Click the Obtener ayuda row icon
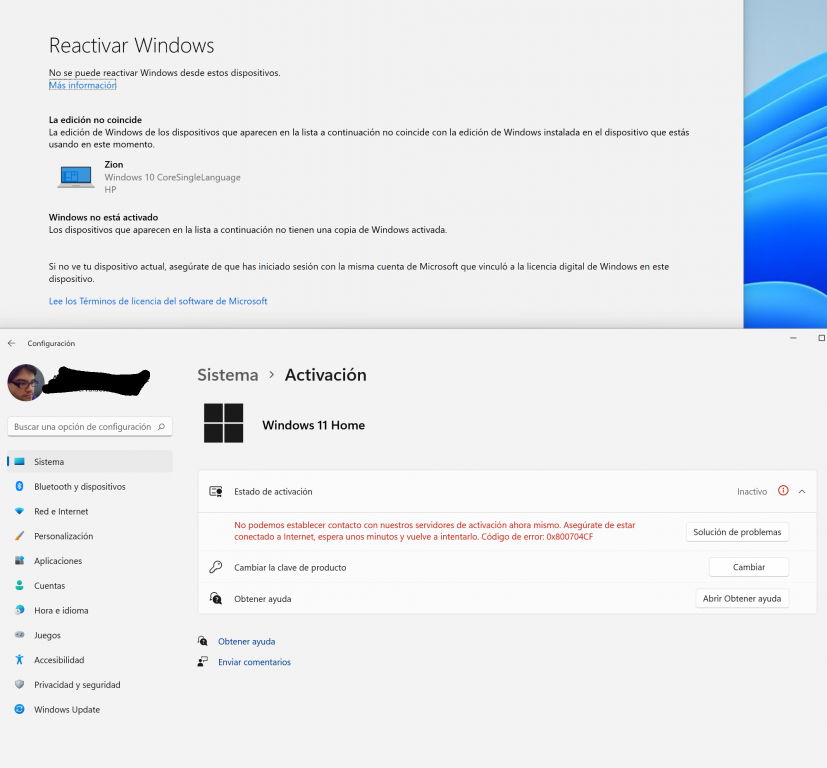 click(216, 598)
